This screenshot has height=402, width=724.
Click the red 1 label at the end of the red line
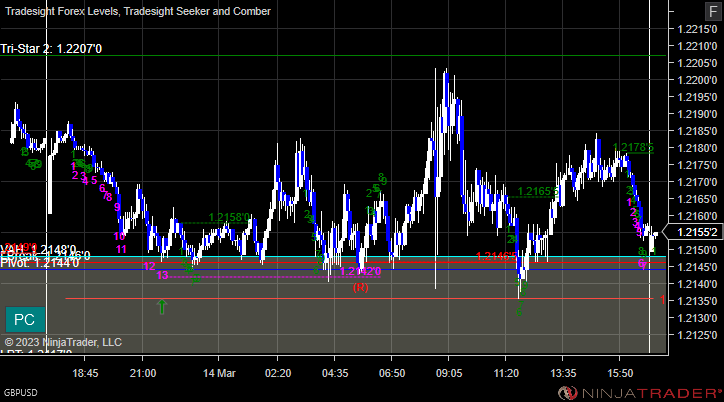(663, 300)
